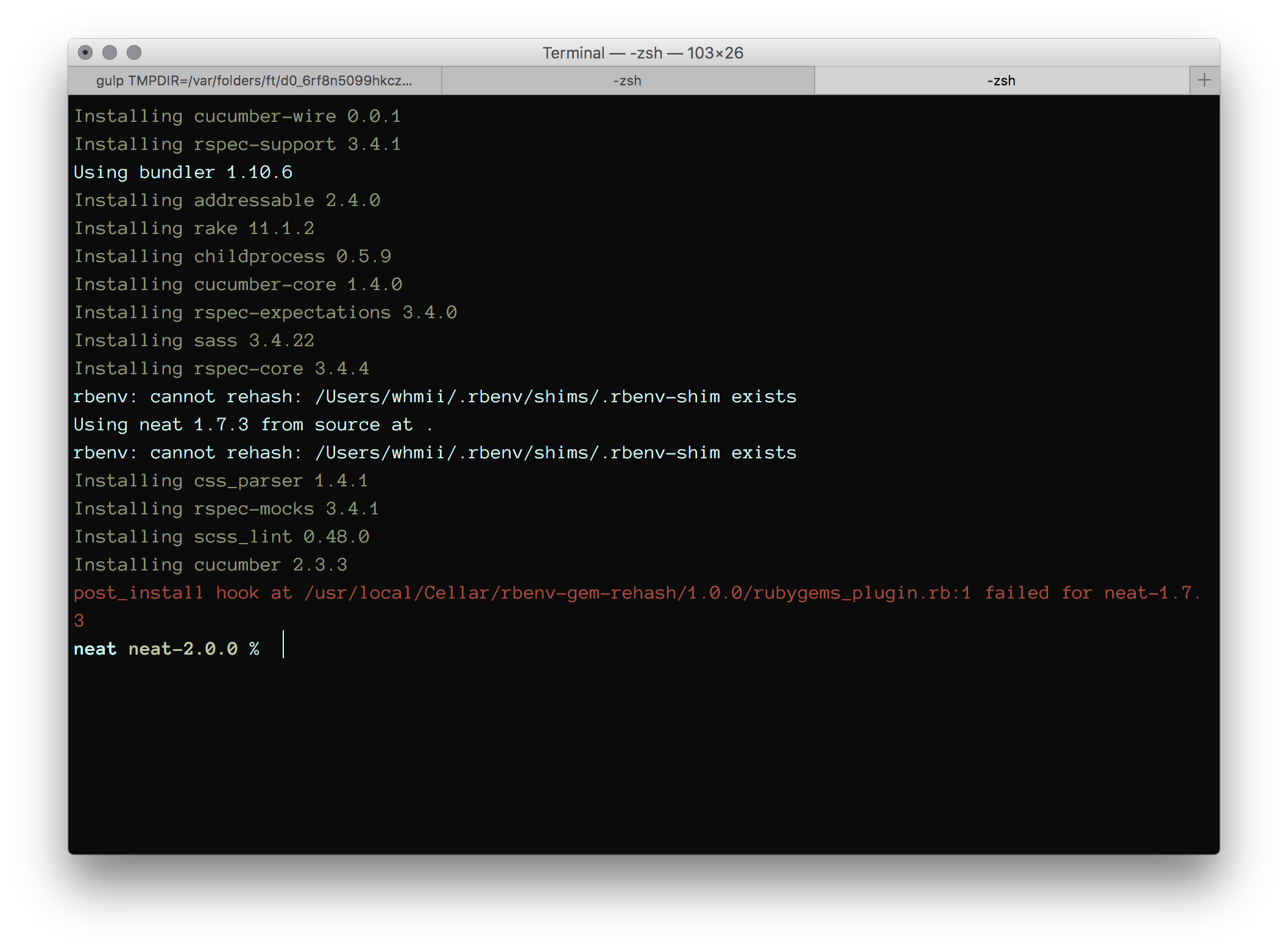The width and height of the screenshot is (1288, 952).
Task: Click the Installing sass 3.4.22 line
Action: (x=194, y=340)
